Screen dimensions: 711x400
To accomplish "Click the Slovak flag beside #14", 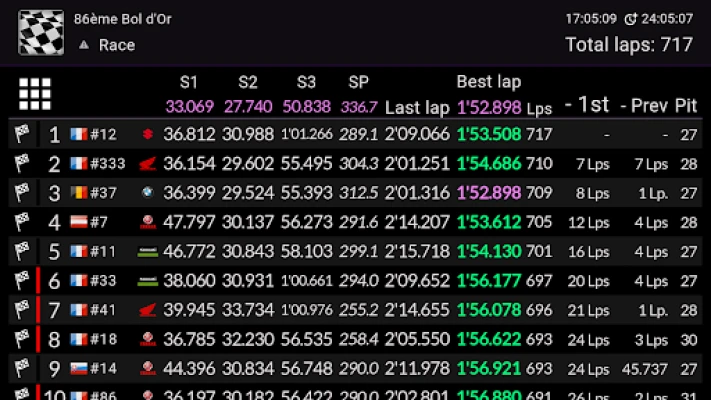I will (x=79, y=368).
